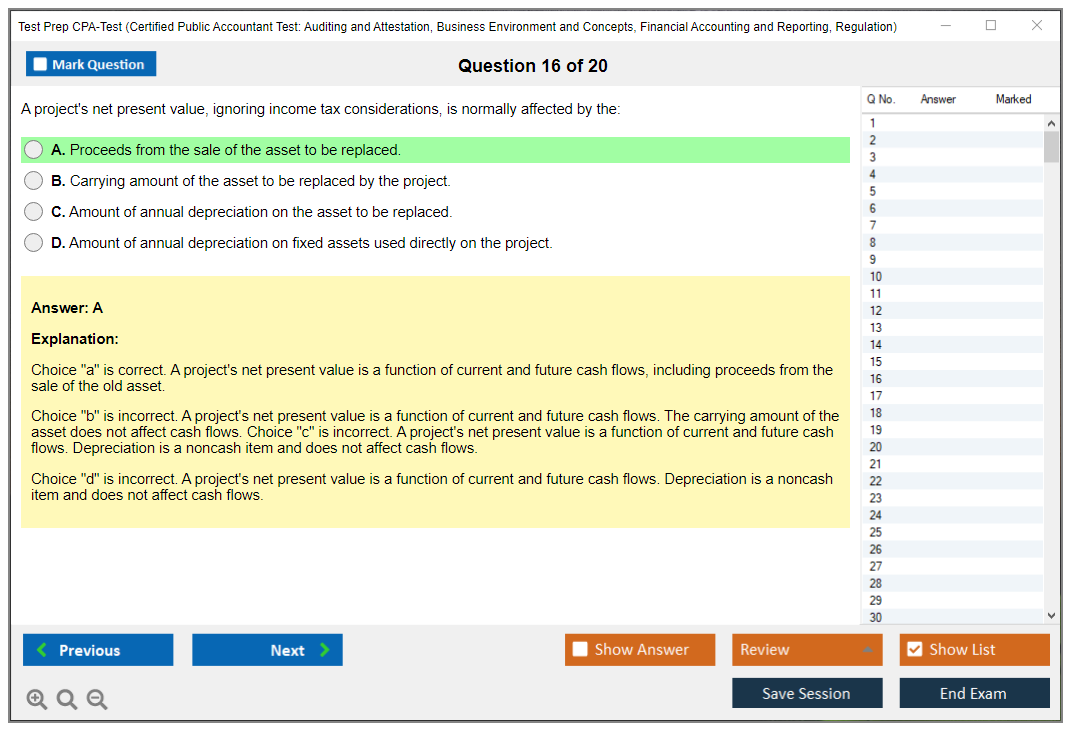
Task: Click the End Exam button
Action: (x=974, y=693)
